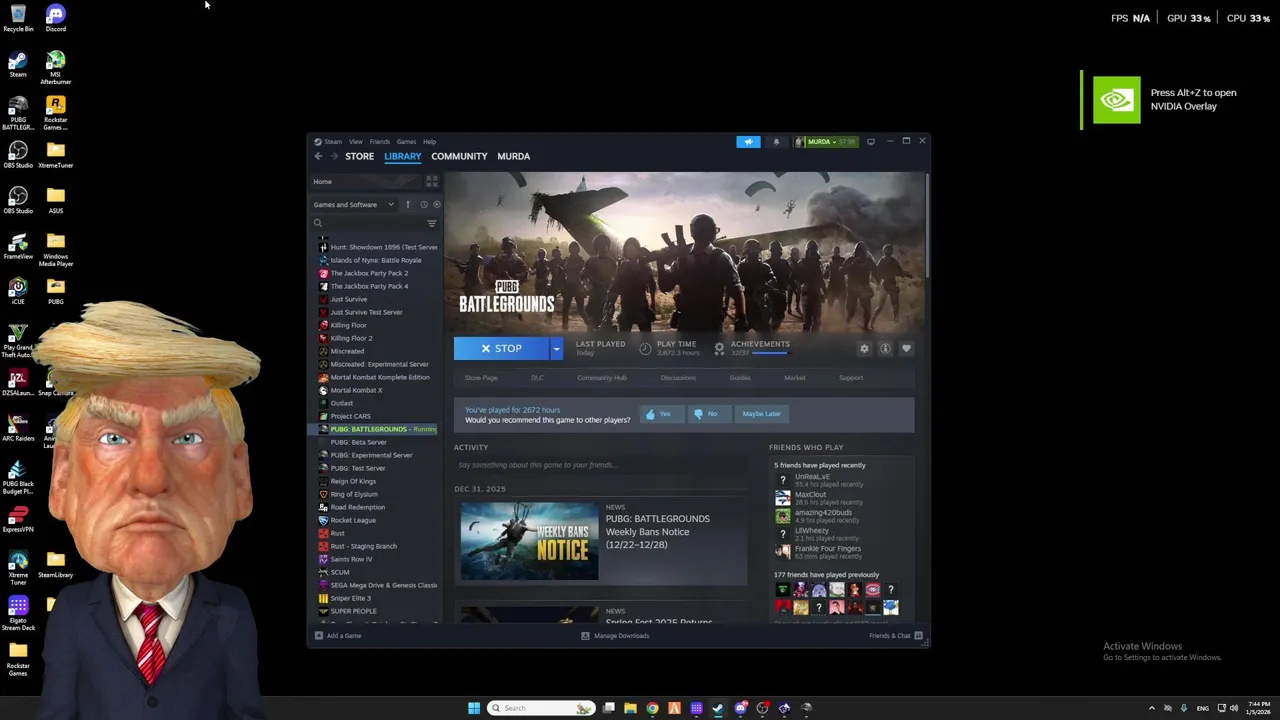The width and height of the screenshot is (1280, 720).
Task: Go back with the Steam back arrow
Action: [318, 156]
